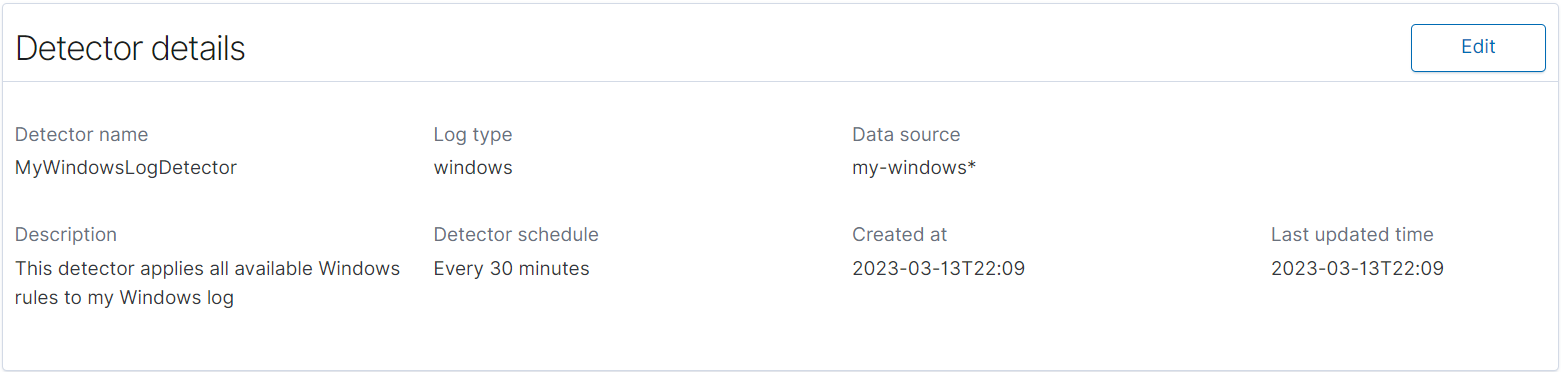The height and width of the screenshot is (372, 1561).
Task: Click the my-windows* data source value
Action: point(914,168)
